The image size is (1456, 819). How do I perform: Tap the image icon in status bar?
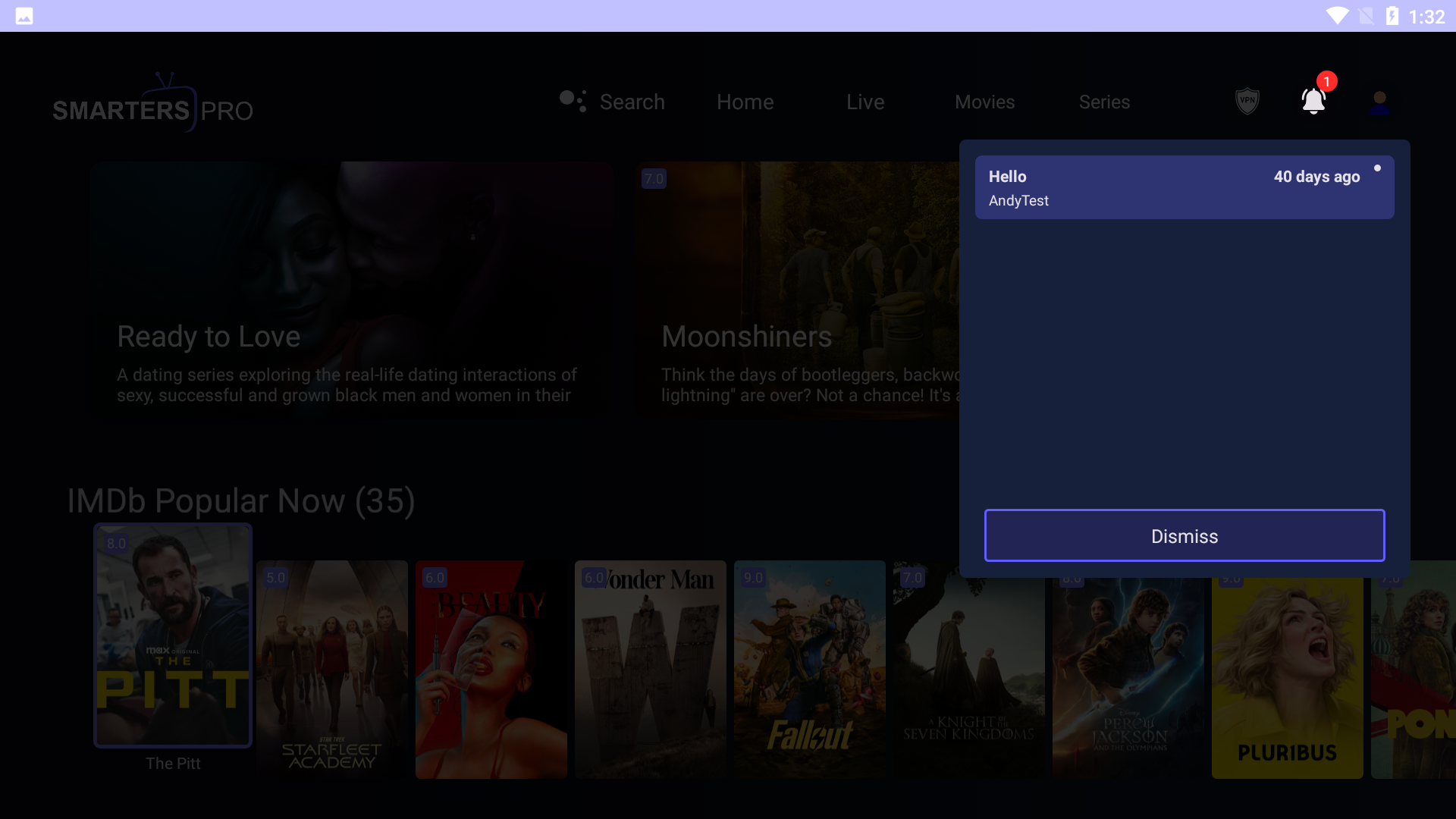tap(24, 16)
